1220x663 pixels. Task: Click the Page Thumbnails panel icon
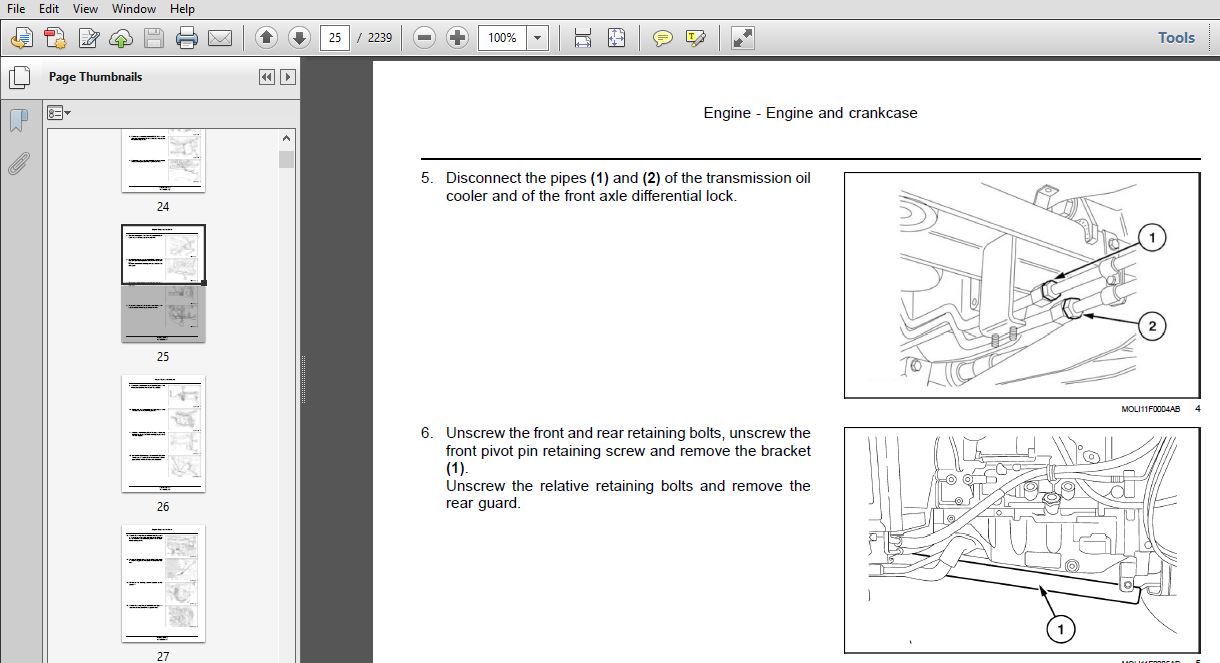(19, 78)
